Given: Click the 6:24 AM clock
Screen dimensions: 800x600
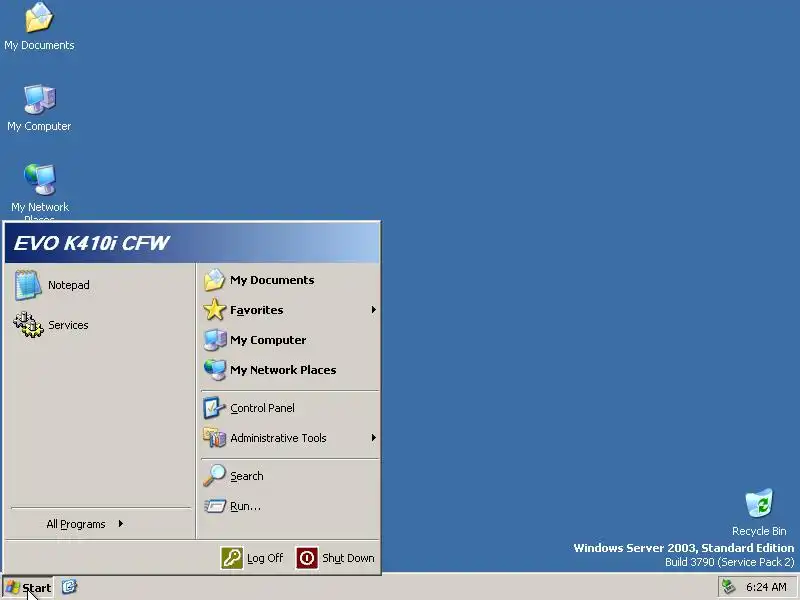Looking at the screenshot, I should (766, 587).
